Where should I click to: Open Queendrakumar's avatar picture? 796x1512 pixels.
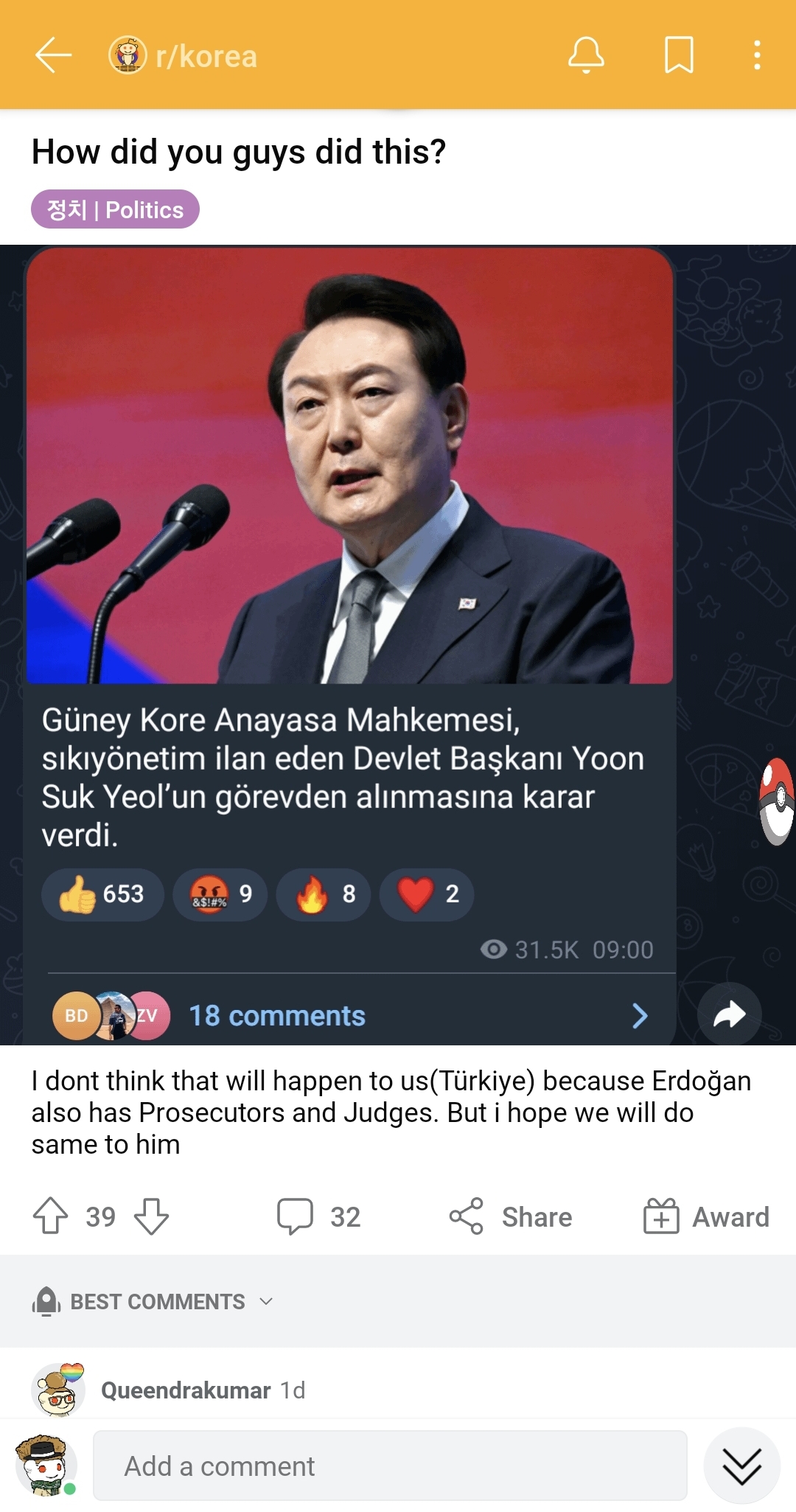point(57,1390)
